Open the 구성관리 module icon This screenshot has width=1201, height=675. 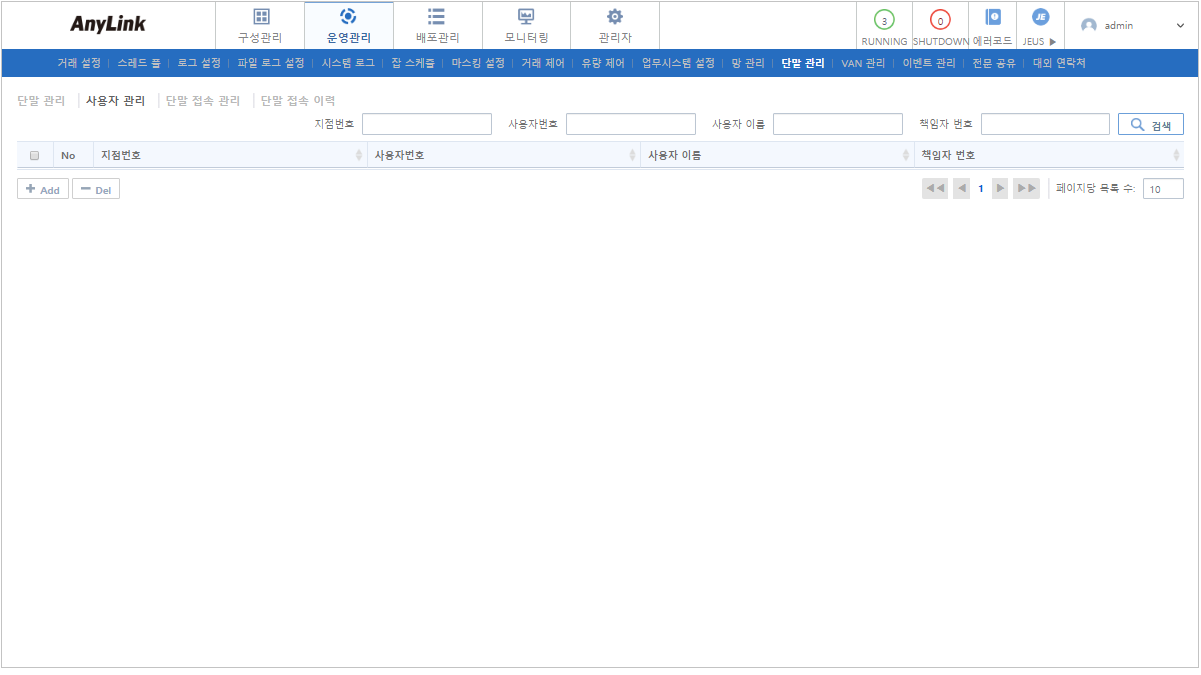260,25
